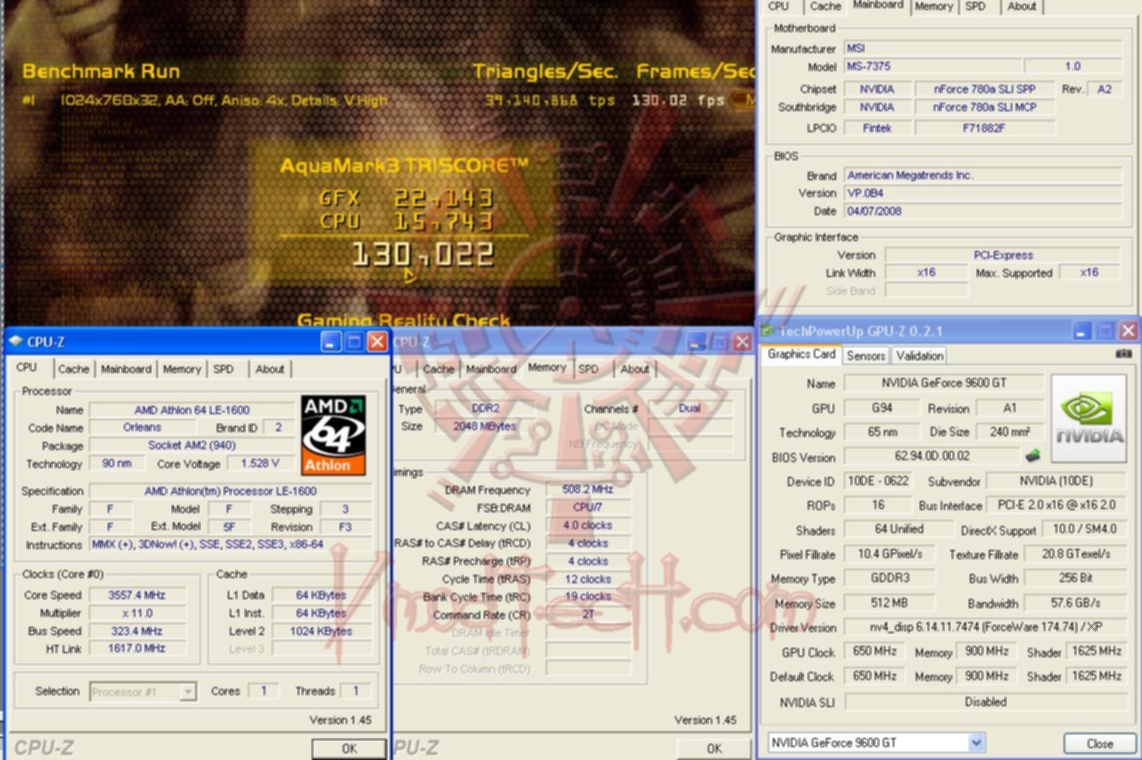
Task: Open the Memory tab in front CPU-Z
Action: point(182,369)
